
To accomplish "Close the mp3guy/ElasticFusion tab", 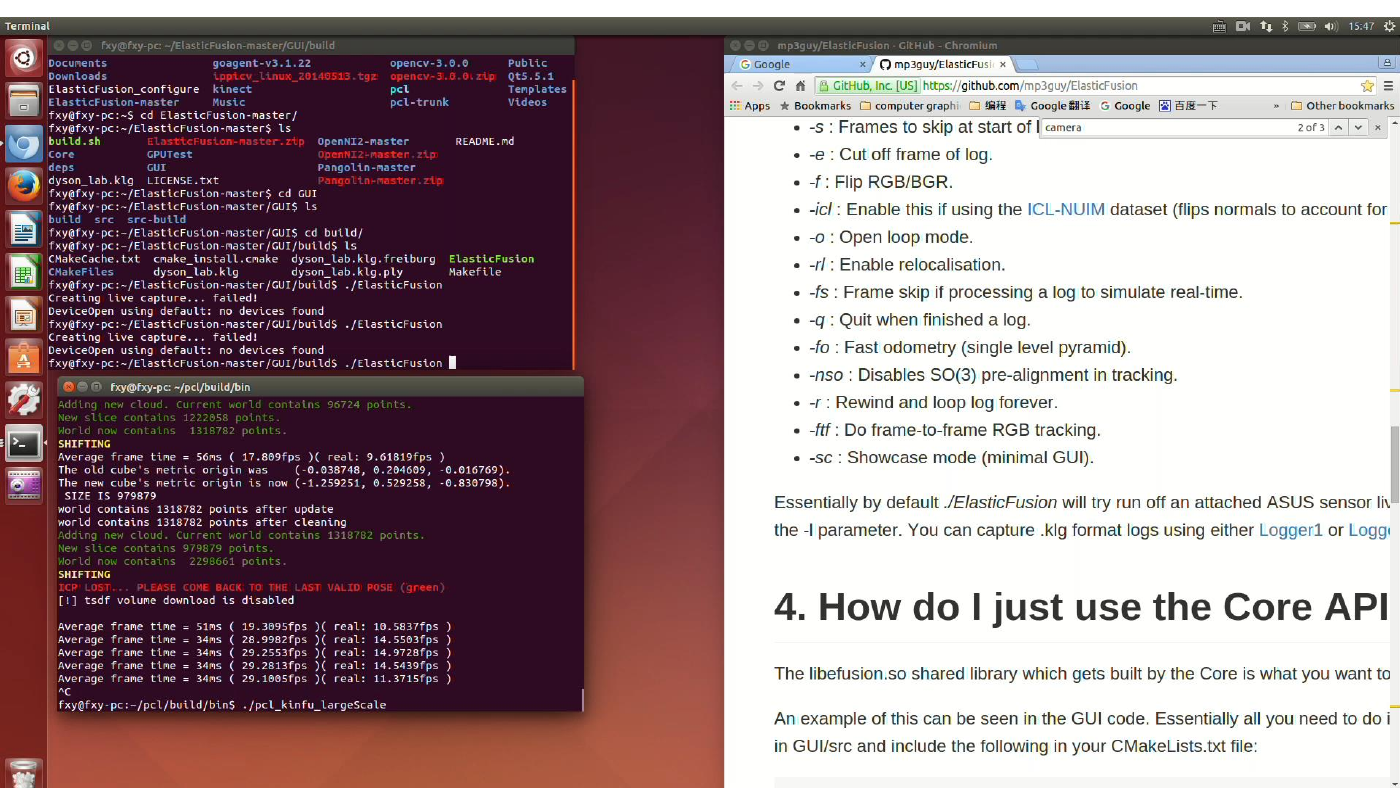I will coord(1003,65).
